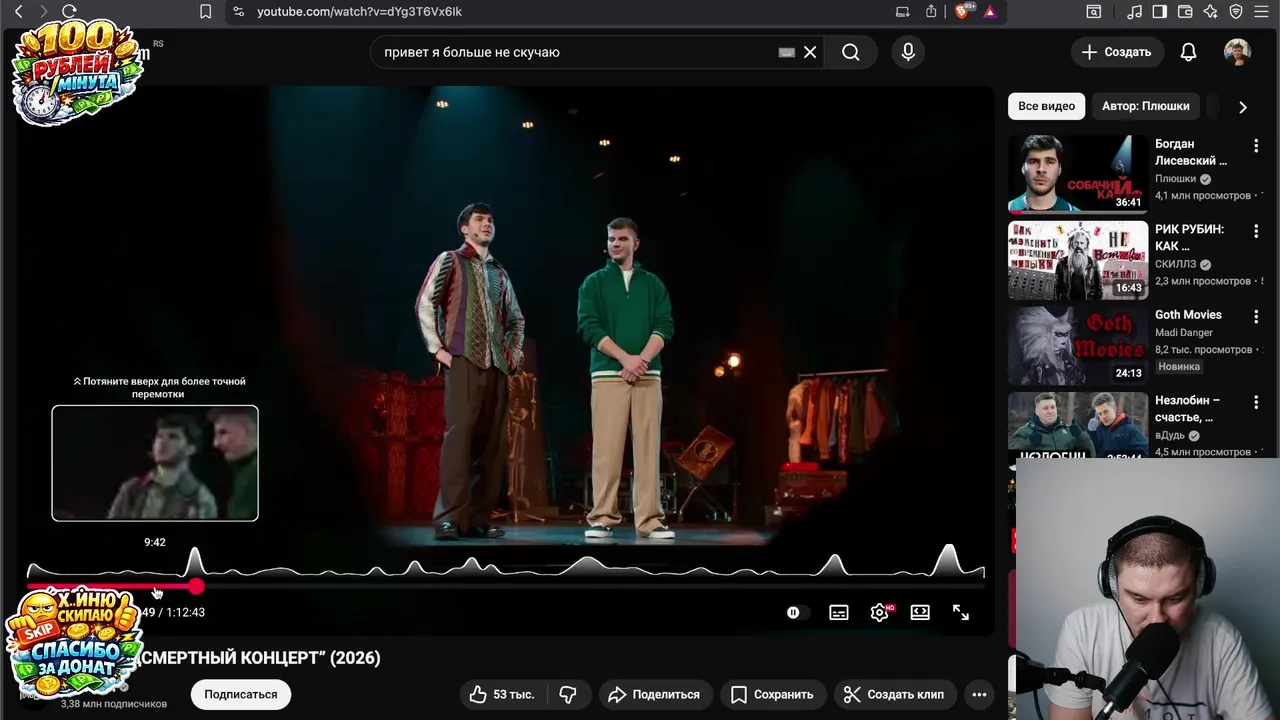Click the СМЕРТНЫЙ КОНЦЕРТ (2026) video title
The height and width of the screenshot is (720, 1280).
(x=260, y=657)
